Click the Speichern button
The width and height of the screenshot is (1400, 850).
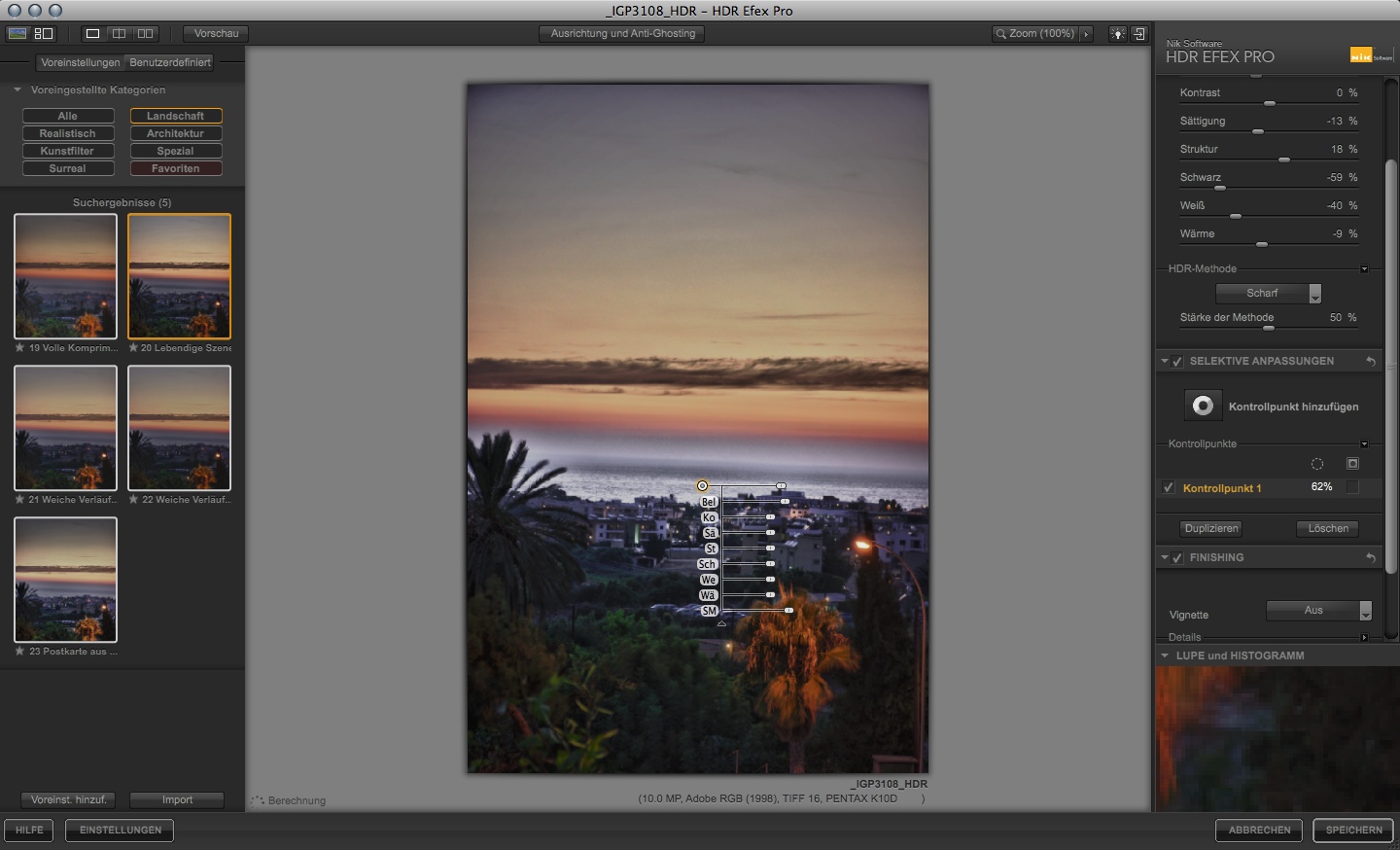click(x=1352, y=830)
